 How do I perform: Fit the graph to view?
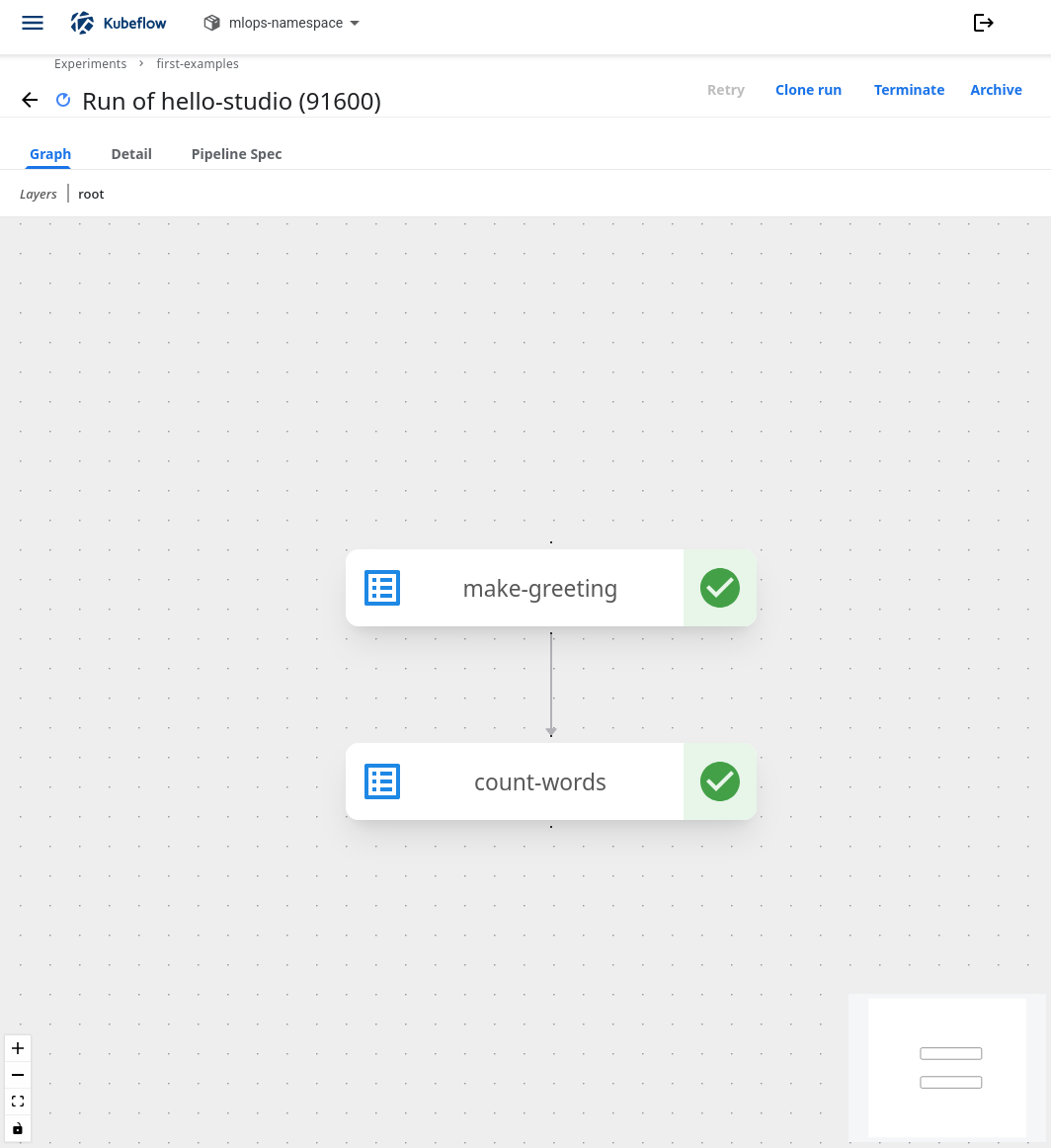(18, 1102)
